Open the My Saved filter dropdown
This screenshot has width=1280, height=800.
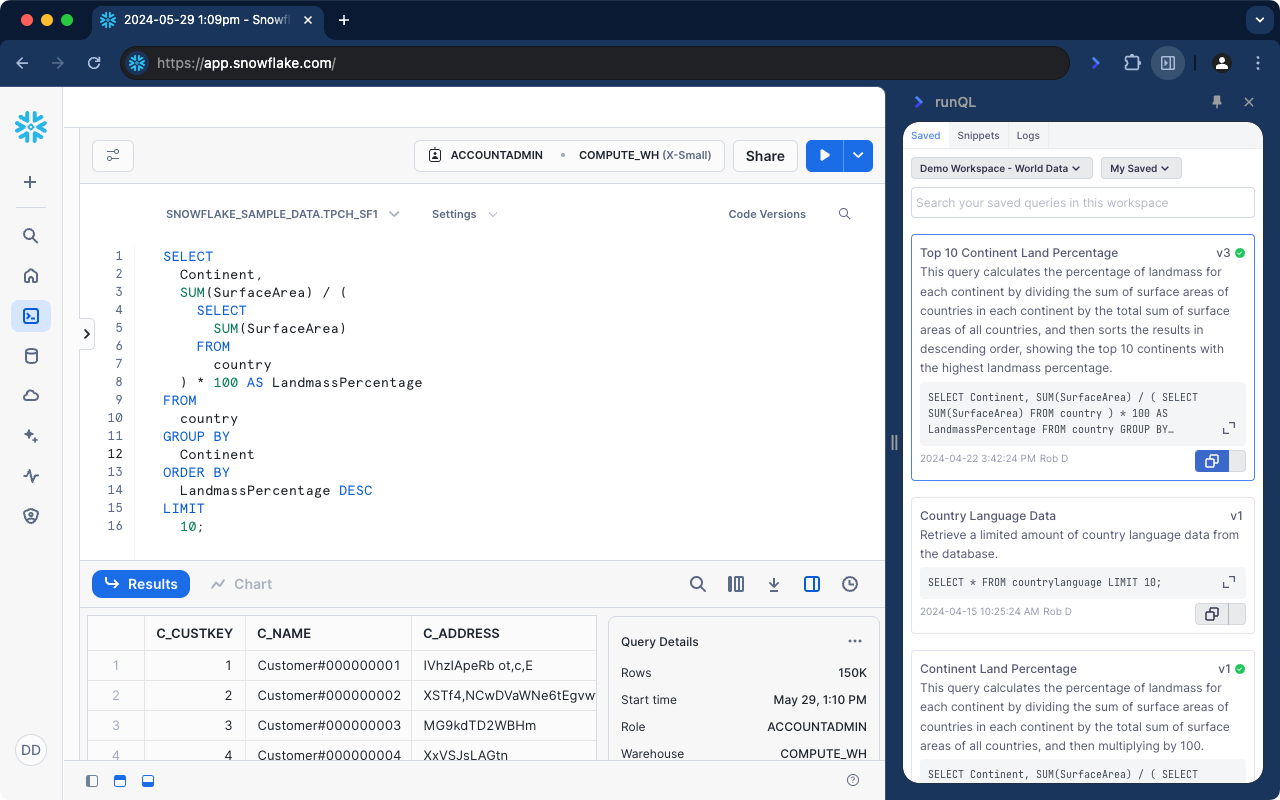pos(1141,168)
